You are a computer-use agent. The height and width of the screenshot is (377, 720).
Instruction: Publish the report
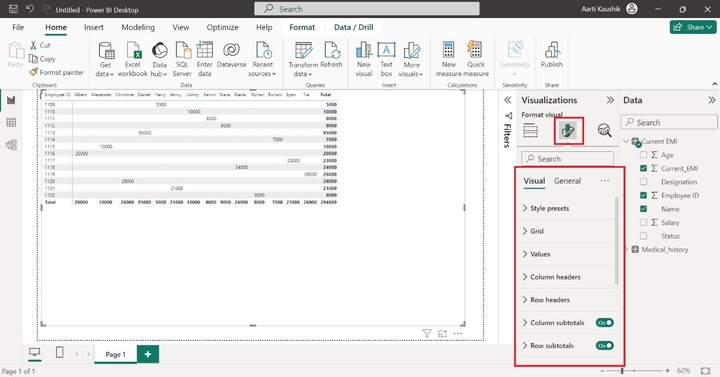pyautogui.click(x=551, y=55)
